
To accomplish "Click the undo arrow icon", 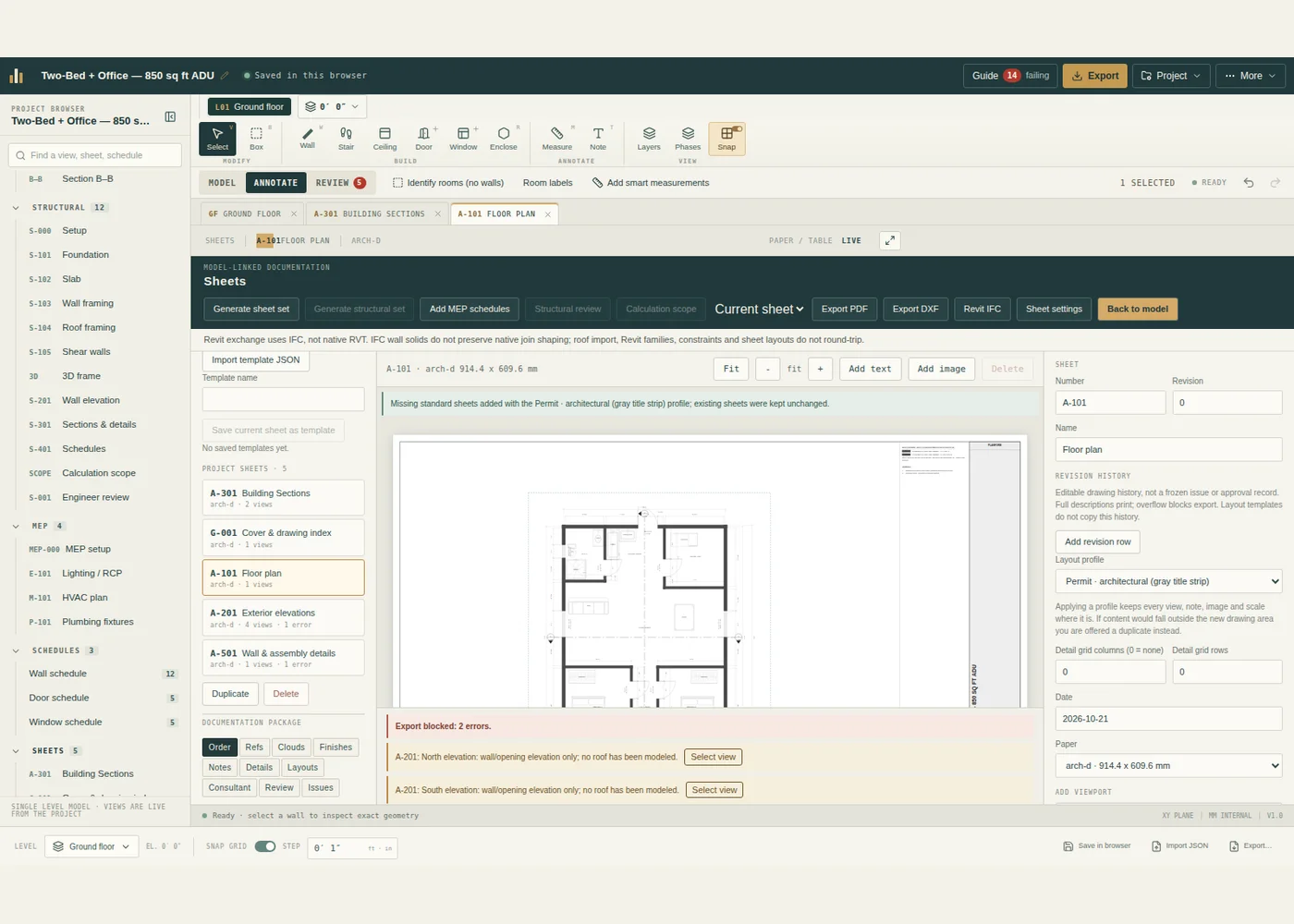I will click(1249, 183).
